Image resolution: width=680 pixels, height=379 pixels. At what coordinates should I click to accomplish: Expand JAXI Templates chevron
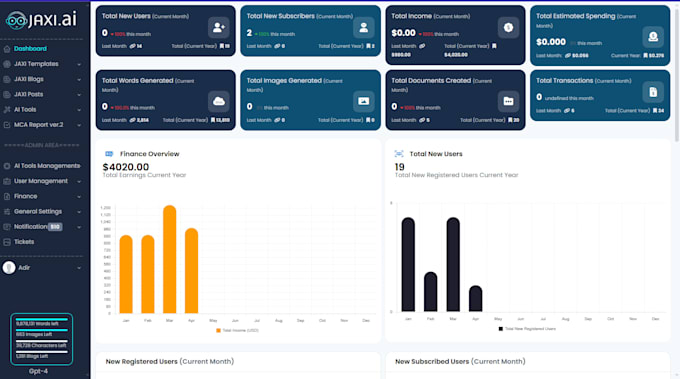coord(79,64)
